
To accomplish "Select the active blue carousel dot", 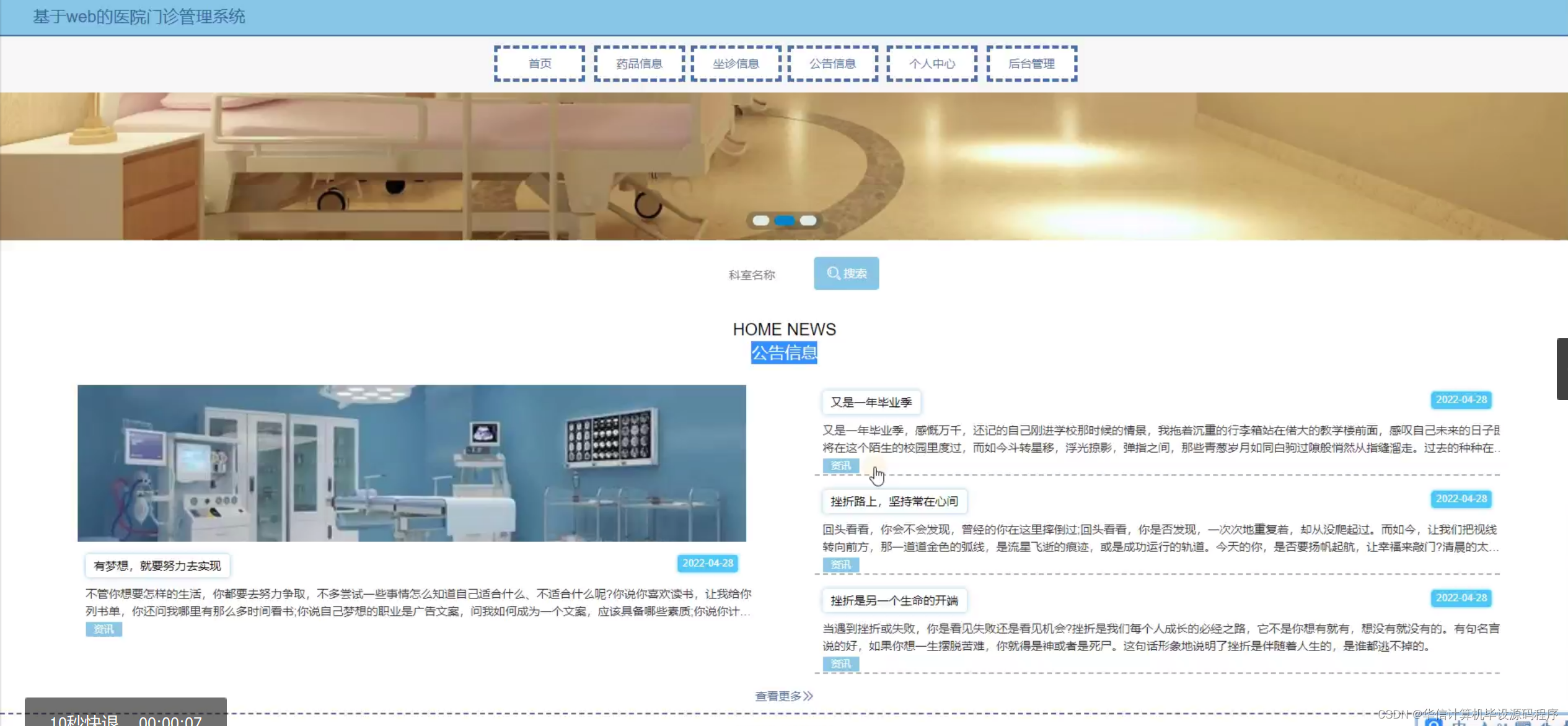I will click(x=785, y=221).
